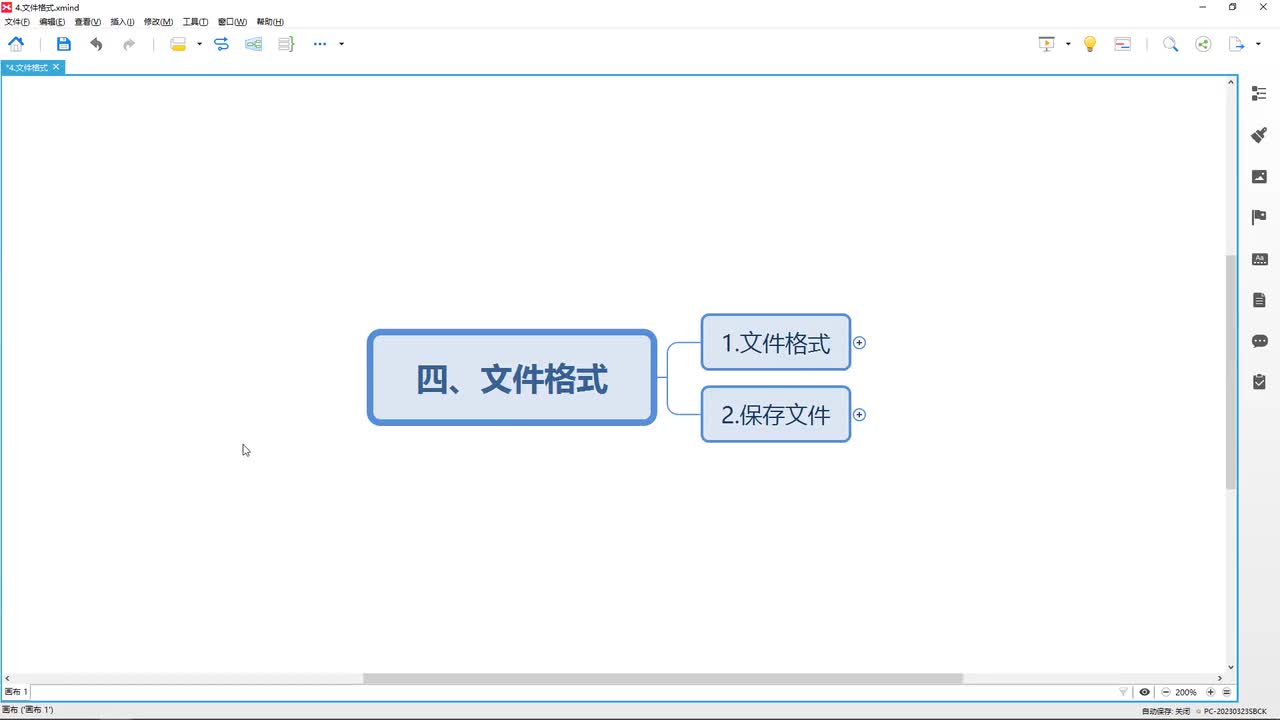Screen dimensions: 1280x720
Task: Select the 画布 1 sheet tab
Action: [x=17, y=692]
